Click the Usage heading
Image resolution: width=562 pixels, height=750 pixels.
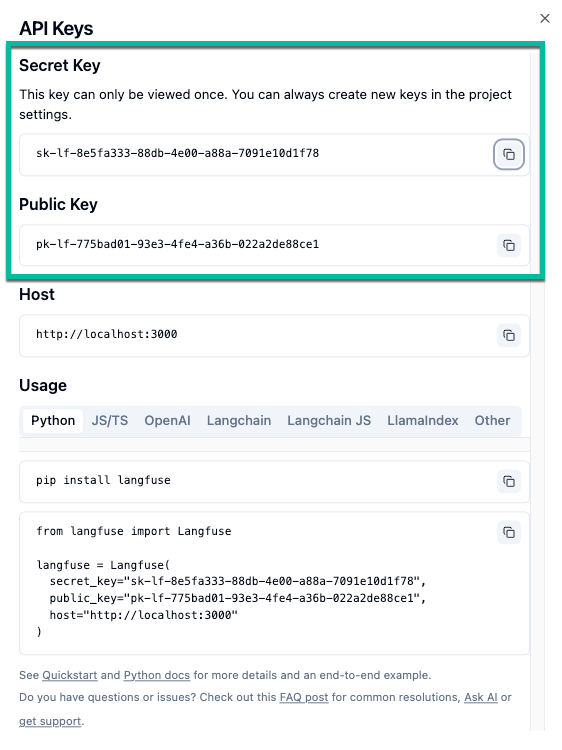click(43, 386)
